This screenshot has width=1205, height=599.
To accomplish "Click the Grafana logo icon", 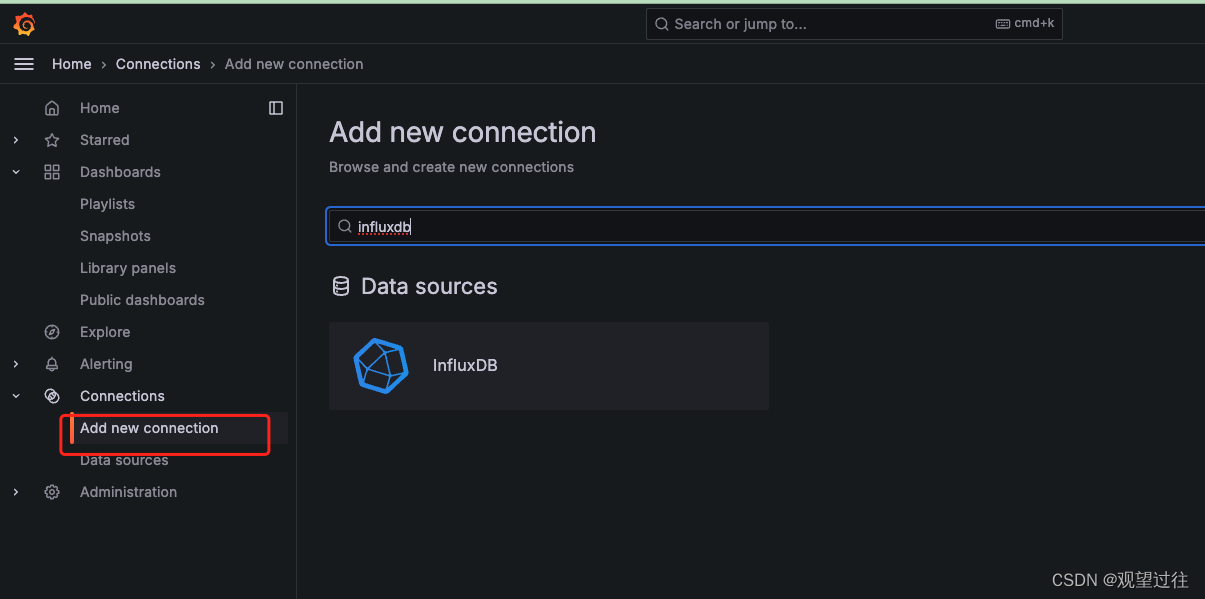I will coord(24,24).
